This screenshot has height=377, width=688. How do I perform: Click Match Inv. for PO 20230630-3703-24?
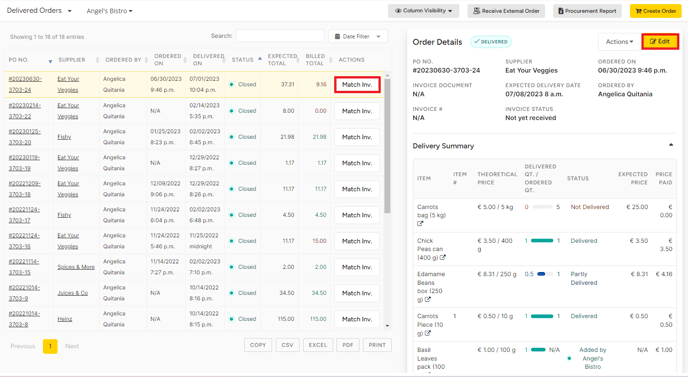357,84
